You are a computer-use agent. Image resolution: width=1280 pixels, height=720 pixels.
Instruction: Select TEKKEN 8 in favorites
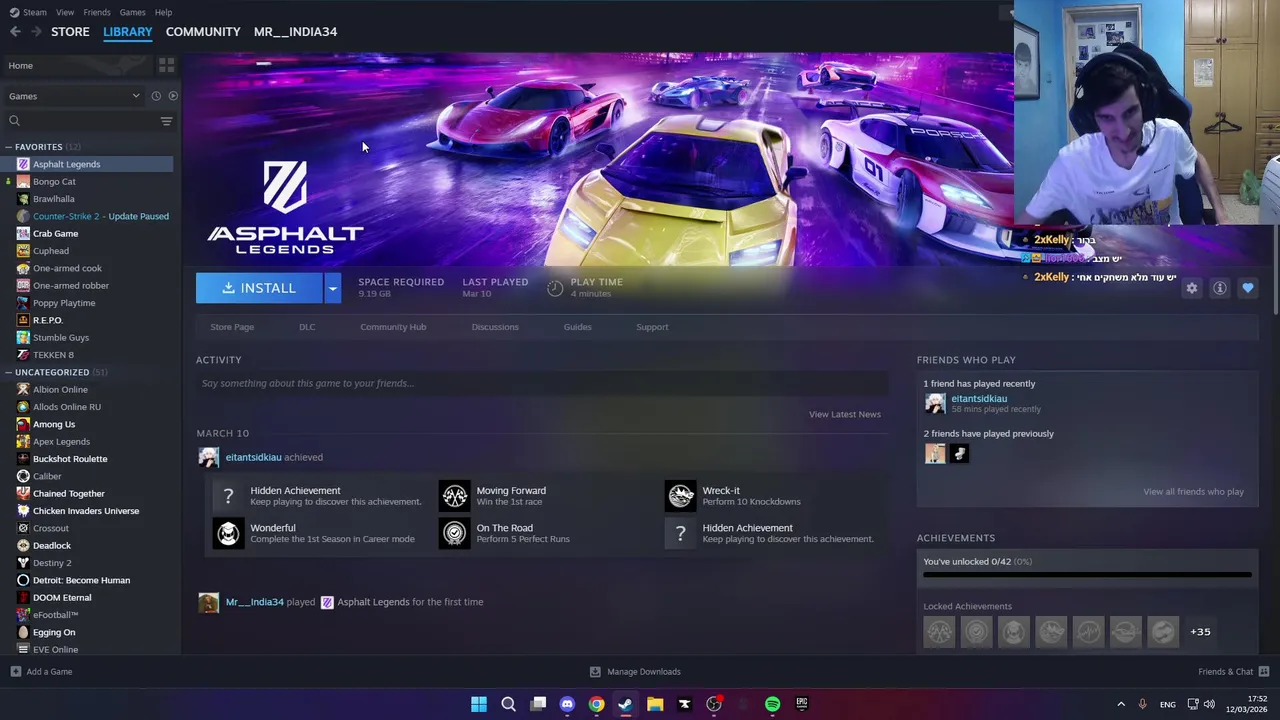(x=53, y=355)
